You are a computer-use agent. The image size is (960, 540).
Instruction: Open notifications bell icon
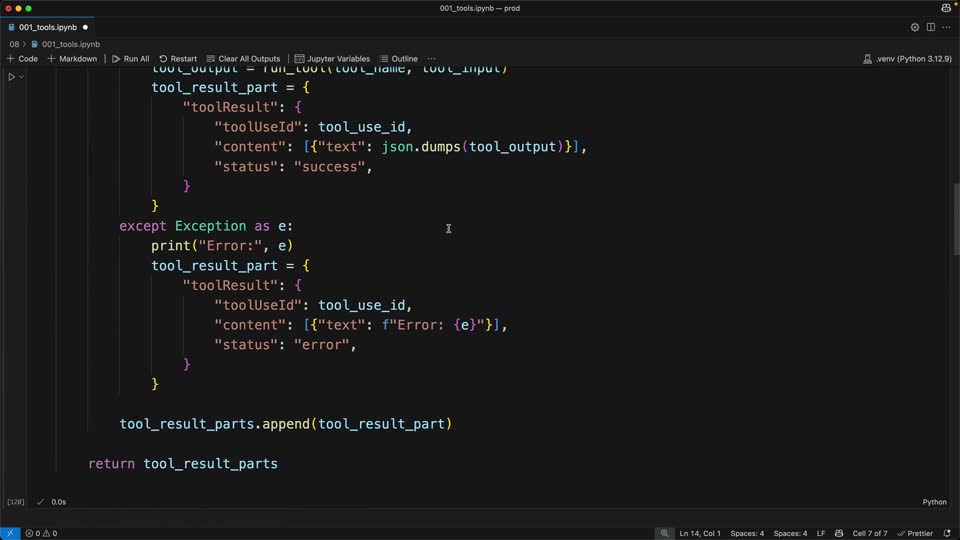[947, 533]
